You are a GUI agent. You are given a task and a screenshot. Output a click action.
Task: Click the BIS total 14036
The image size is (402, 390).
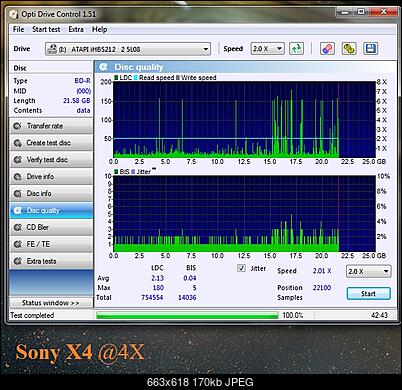(x=187, y=297)
